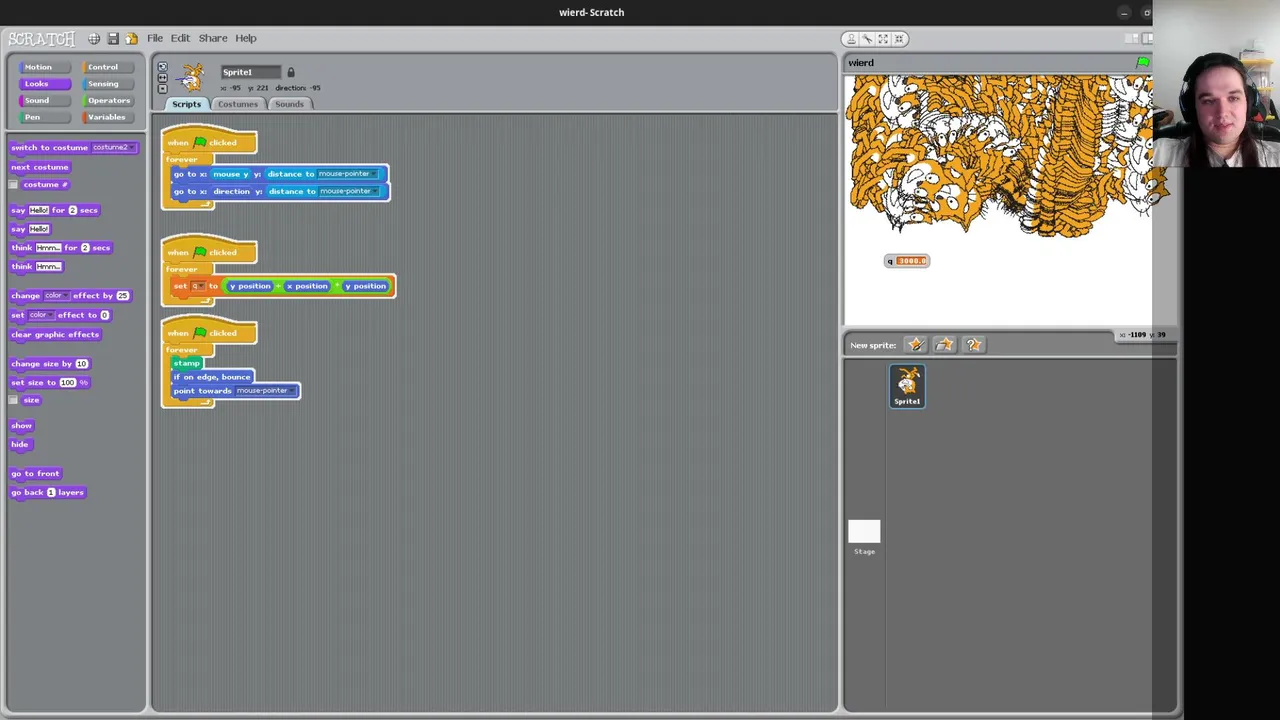Open the Help menu
The height and width of the screenshot is (720, 1280).
coord(246,38)
